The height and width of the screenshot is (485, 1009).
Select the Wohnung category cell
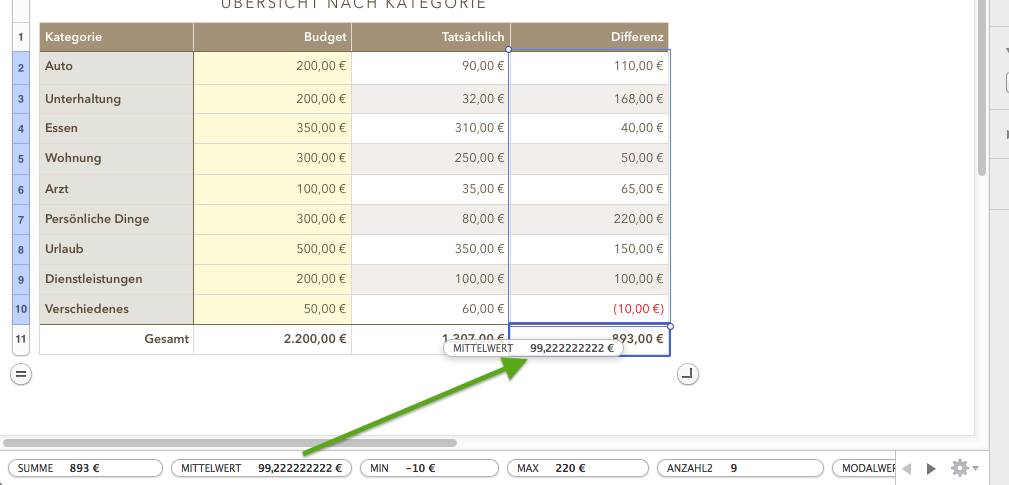pyautogui.click(x=116, y=159)
